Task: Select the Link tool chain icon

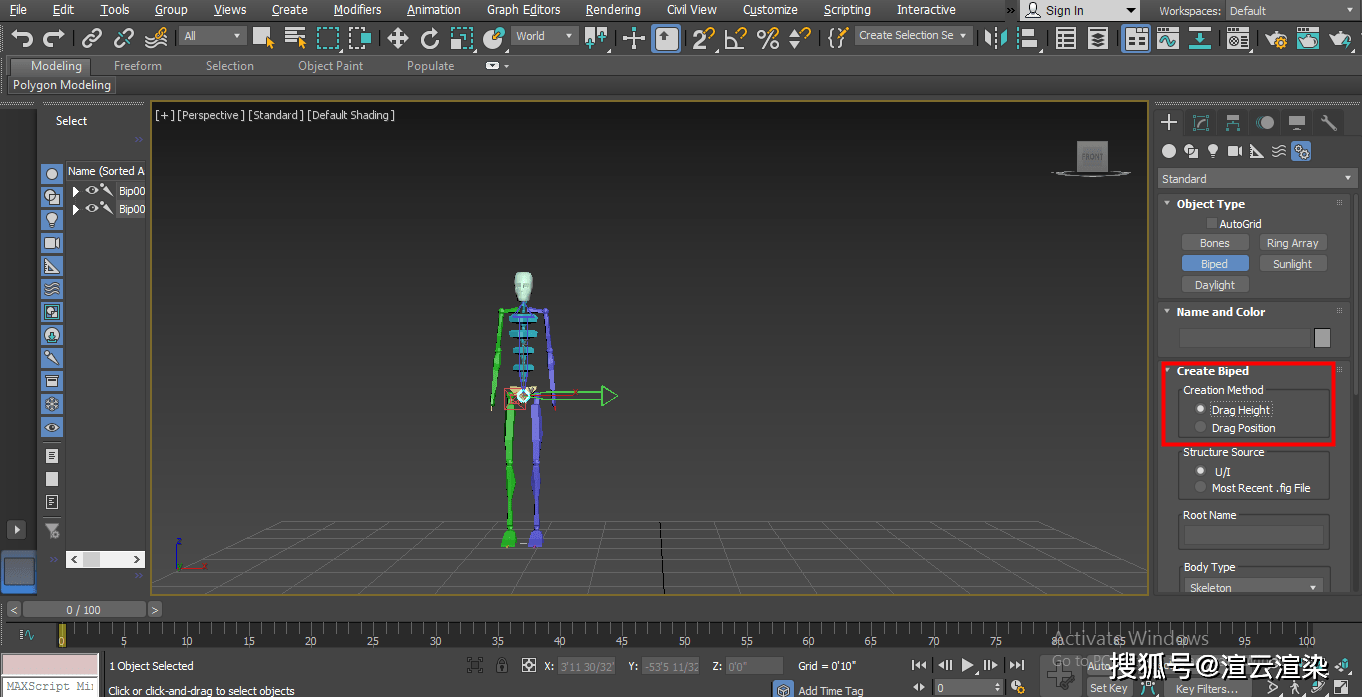Action: (x=92, y=38)
